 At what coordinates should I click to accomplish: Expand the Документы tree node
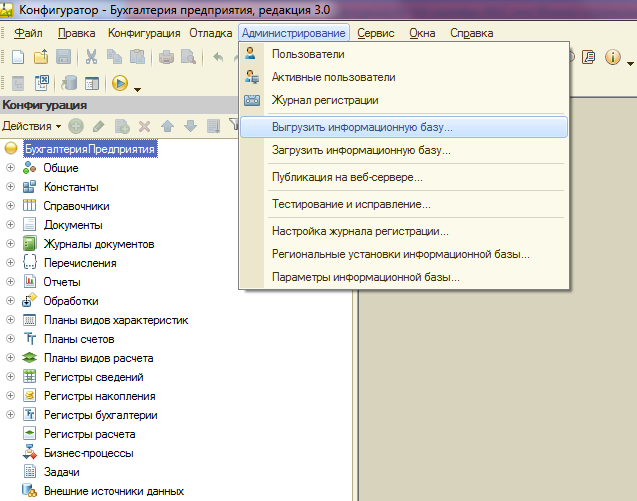pos(11,225)
